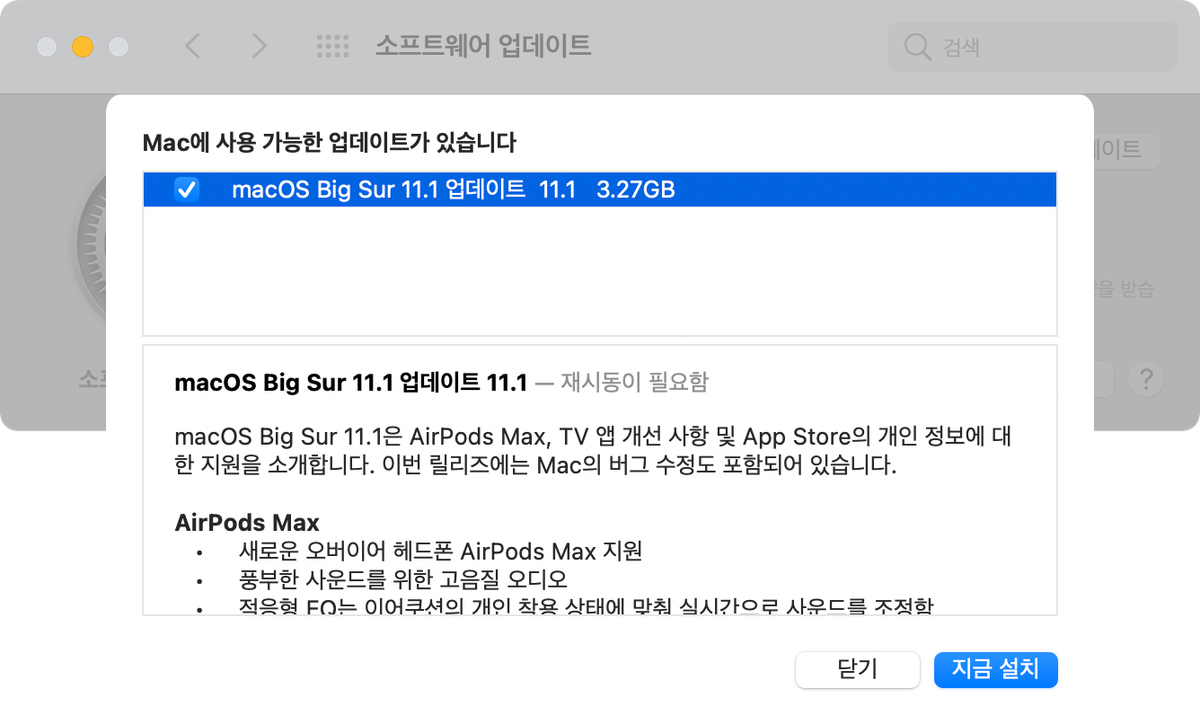Screen dimensions: 1200x724
Task: Click the AirPods Max heading in release notes
Action: click(247, 522)
